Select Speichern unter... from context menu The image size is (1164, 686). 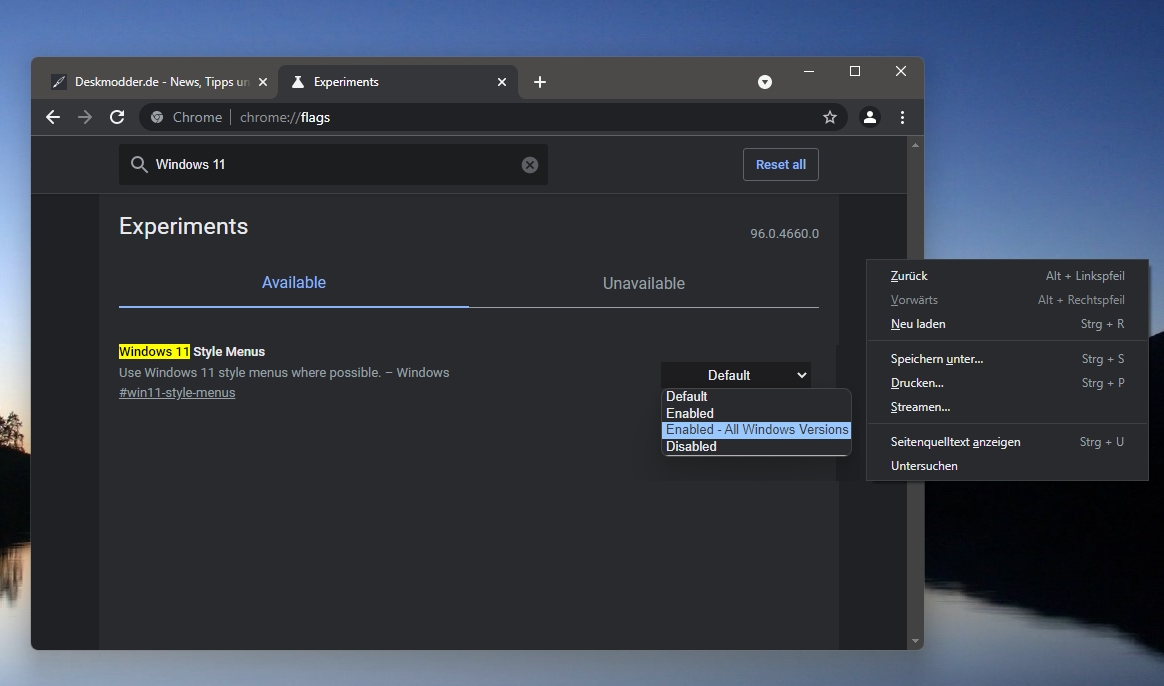(x=1007, y=359)
